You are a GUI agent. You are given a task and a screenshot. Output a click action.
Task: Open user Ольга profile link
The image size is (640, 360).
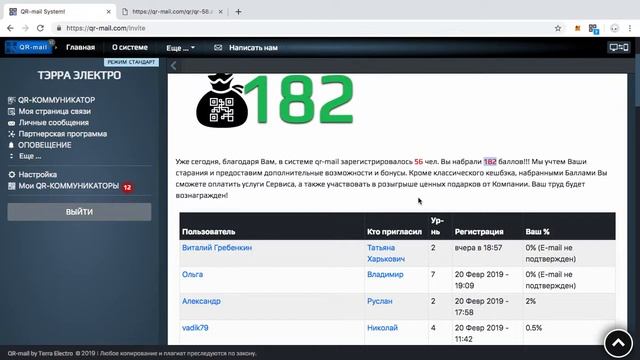[192, 274]
